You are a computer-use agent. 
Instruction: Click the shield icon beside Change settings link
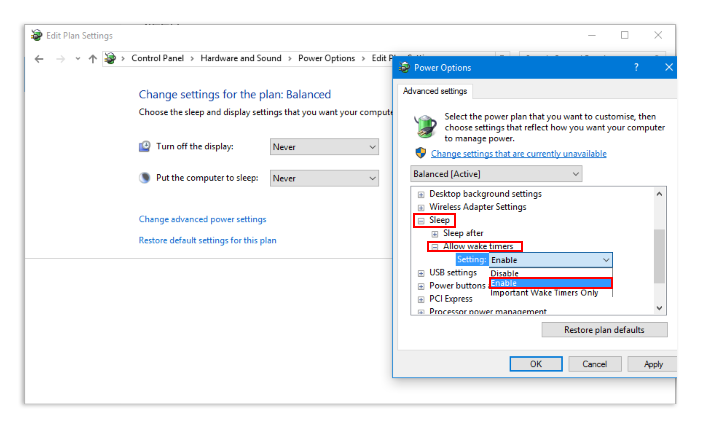click(421, 153)
